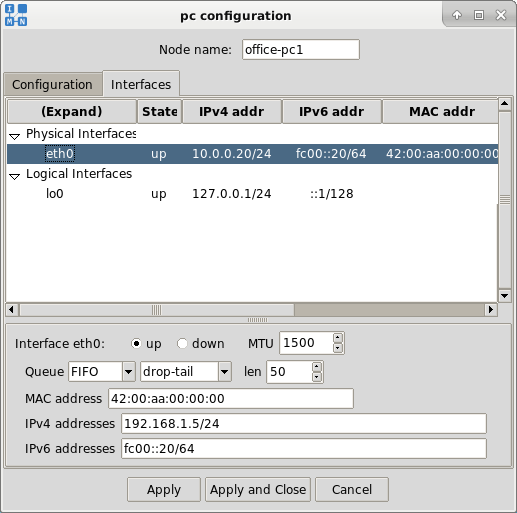Click the vertical scrollbar up arrow
This screenshot has width=517, height=513.
505,104
